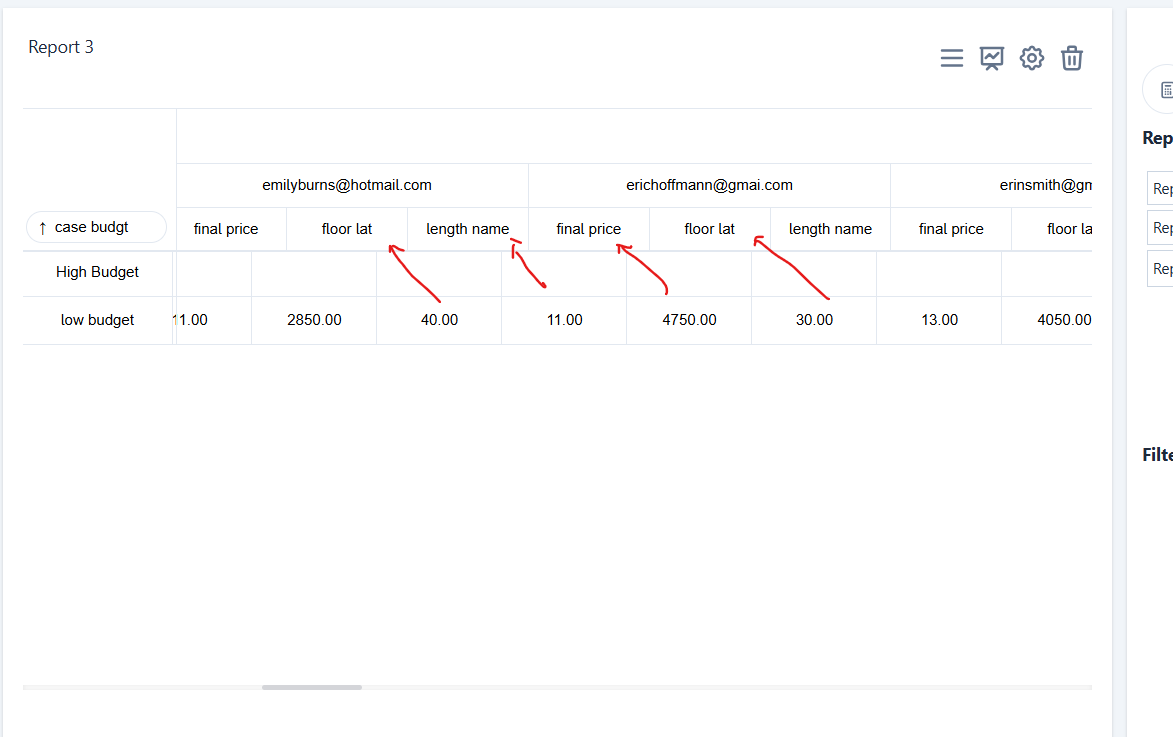Select the High Budget row label
The width and height of the screenshot is (1173, 737).
pos(97,272)
